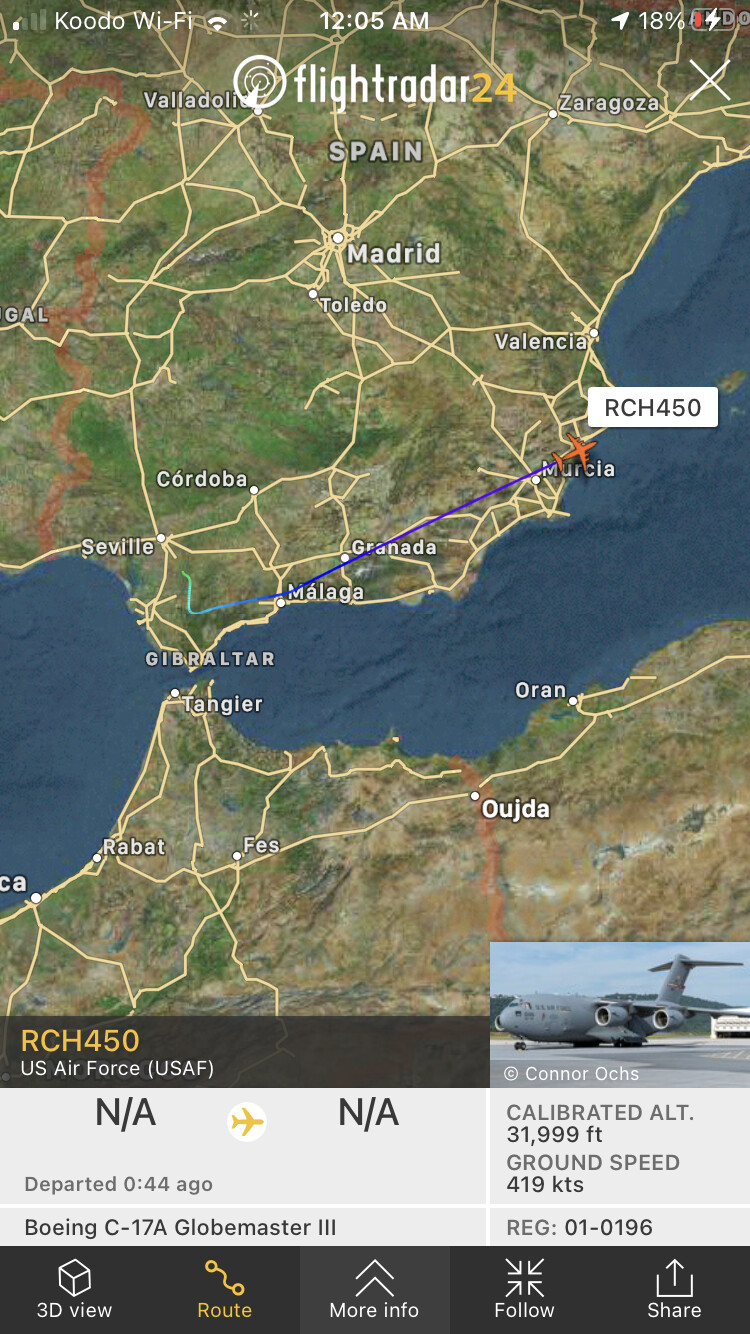Tap the RCH450 callsign heading
The image size is (750, 1334).
[80, 1041]
